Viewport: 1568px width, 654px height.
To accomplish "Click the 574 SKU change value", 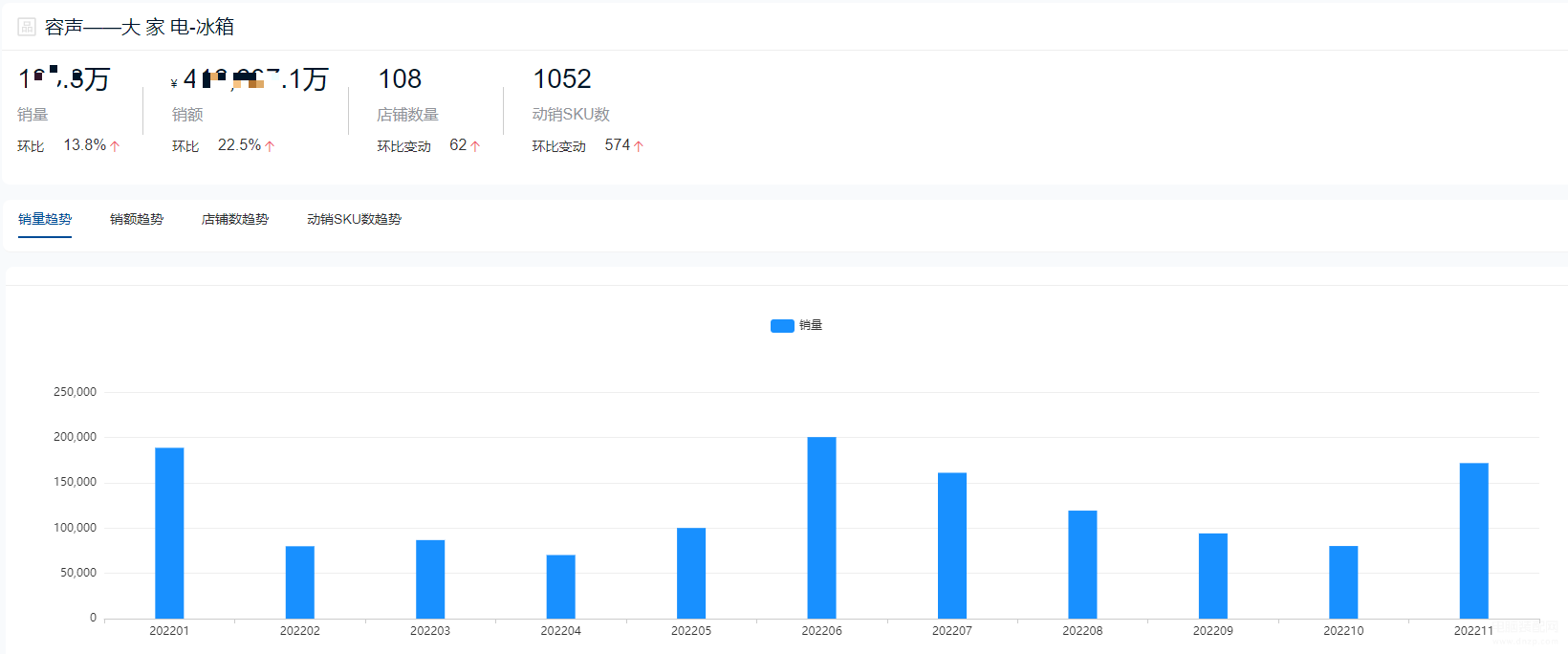I will (x=618, y=145).
